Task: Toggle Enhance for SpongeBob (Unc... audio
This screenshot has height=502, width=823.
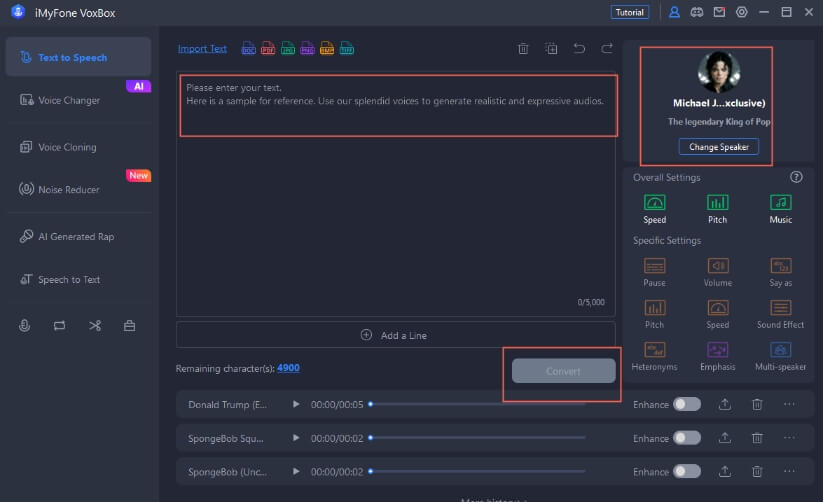Action: pos(687,471)
